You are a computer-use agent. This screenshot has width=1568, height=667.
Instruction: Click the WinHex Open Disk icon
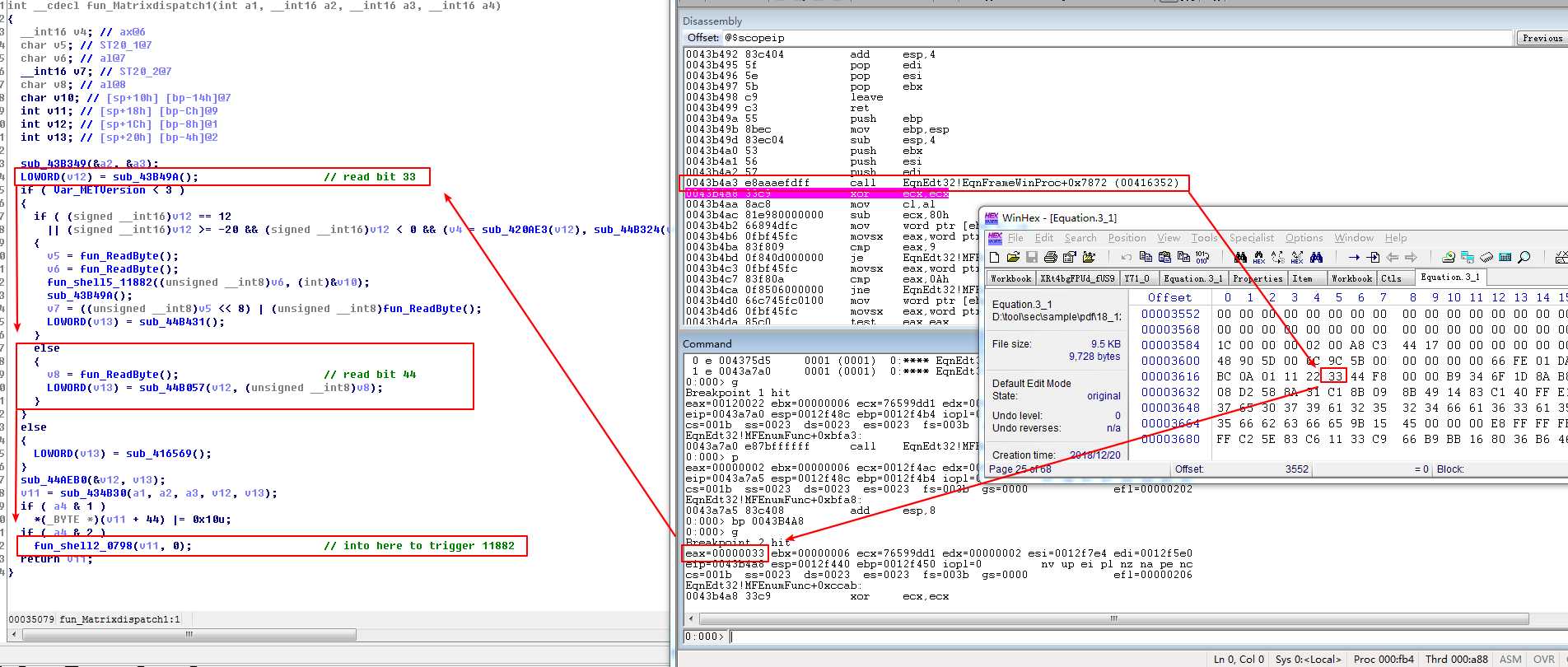[x=1449, y=258]
